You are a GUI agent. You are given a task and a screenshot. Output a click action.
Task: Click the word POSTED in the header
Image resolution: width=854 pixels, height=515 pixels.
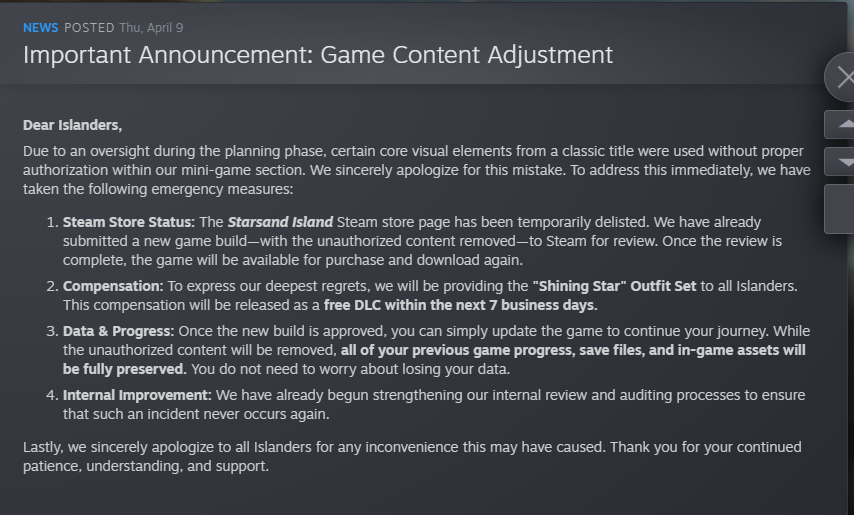tap(92, 27)
